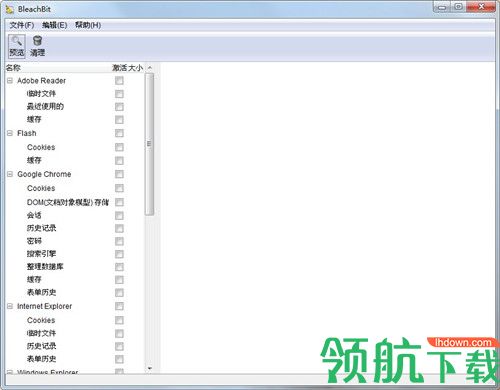500x390 pixels.
Task: Select 最近使用的 under Adobe Reader
Action: point(45,107)
